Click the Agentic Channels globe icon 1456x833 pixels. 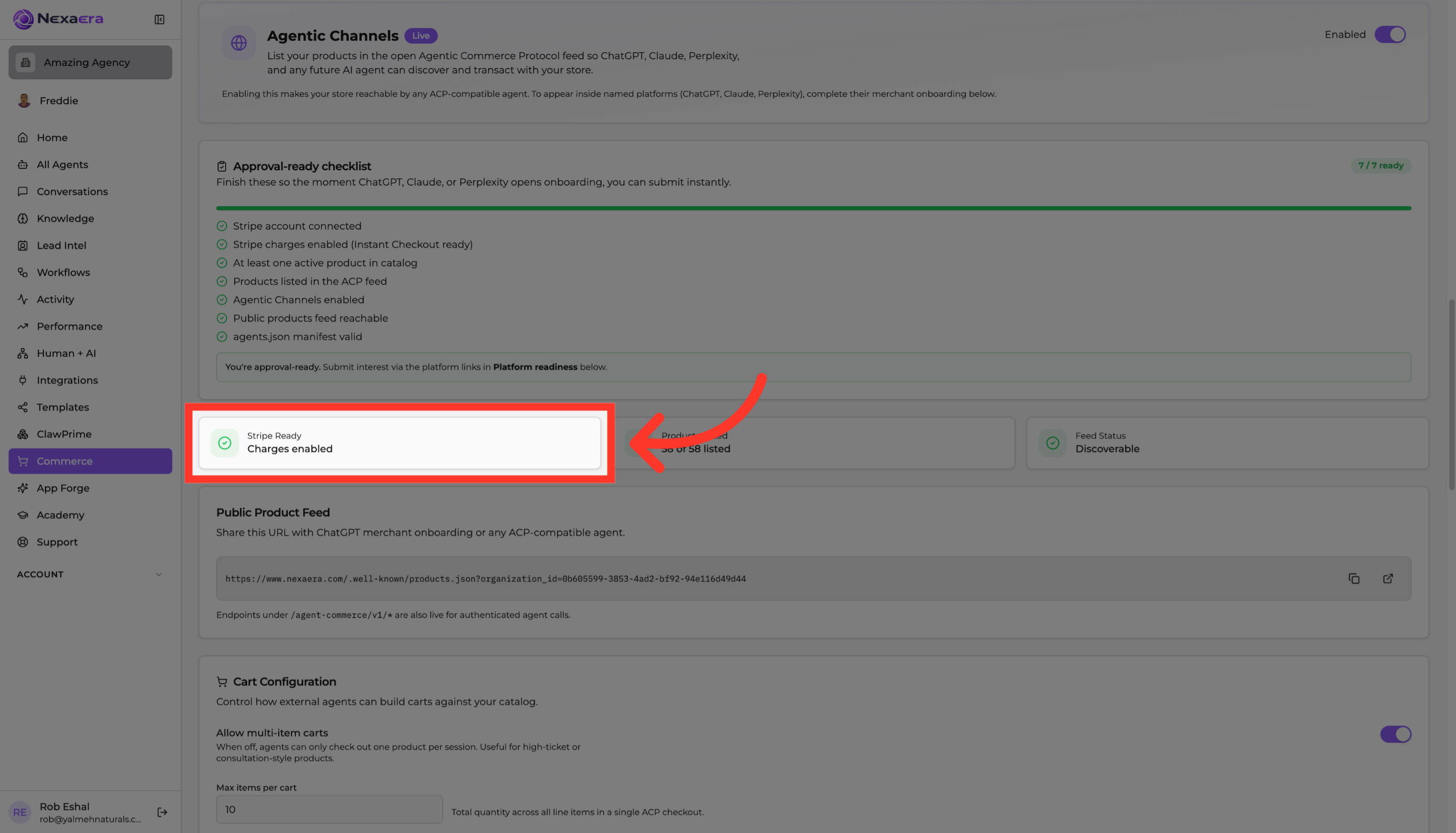[x=239, y=43]
